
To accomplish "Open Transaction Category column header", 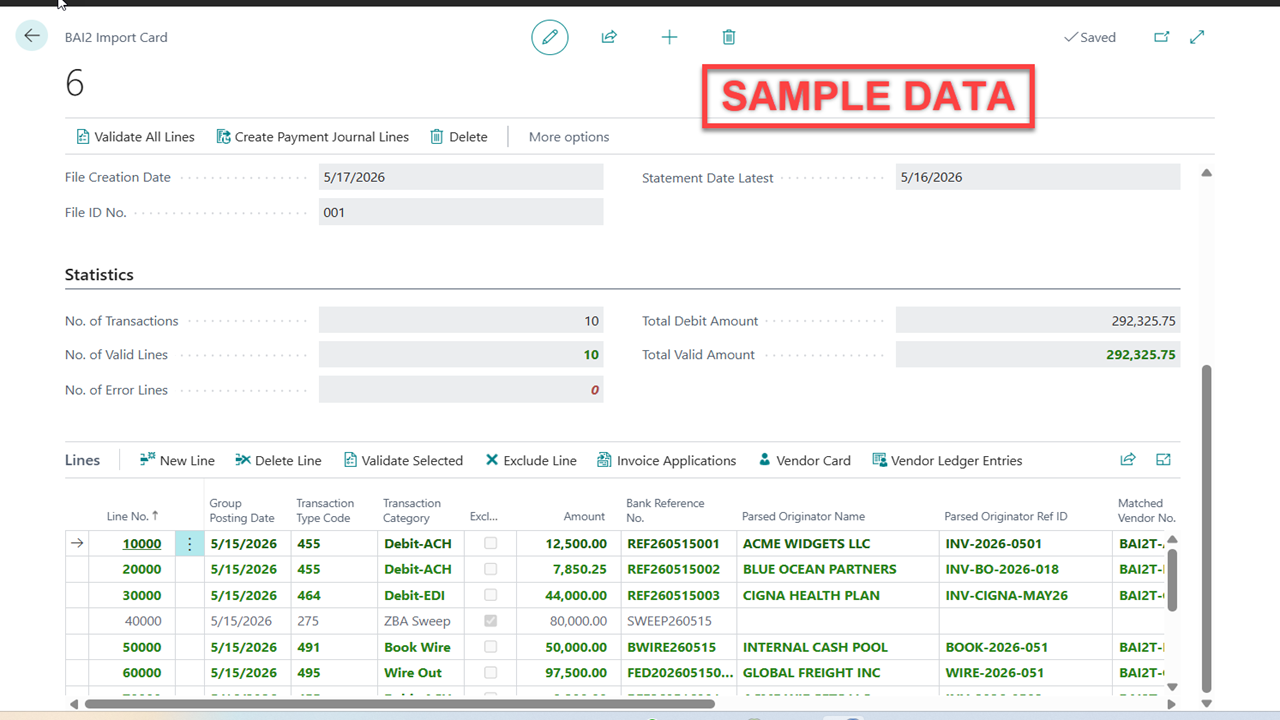I will 412,511.
